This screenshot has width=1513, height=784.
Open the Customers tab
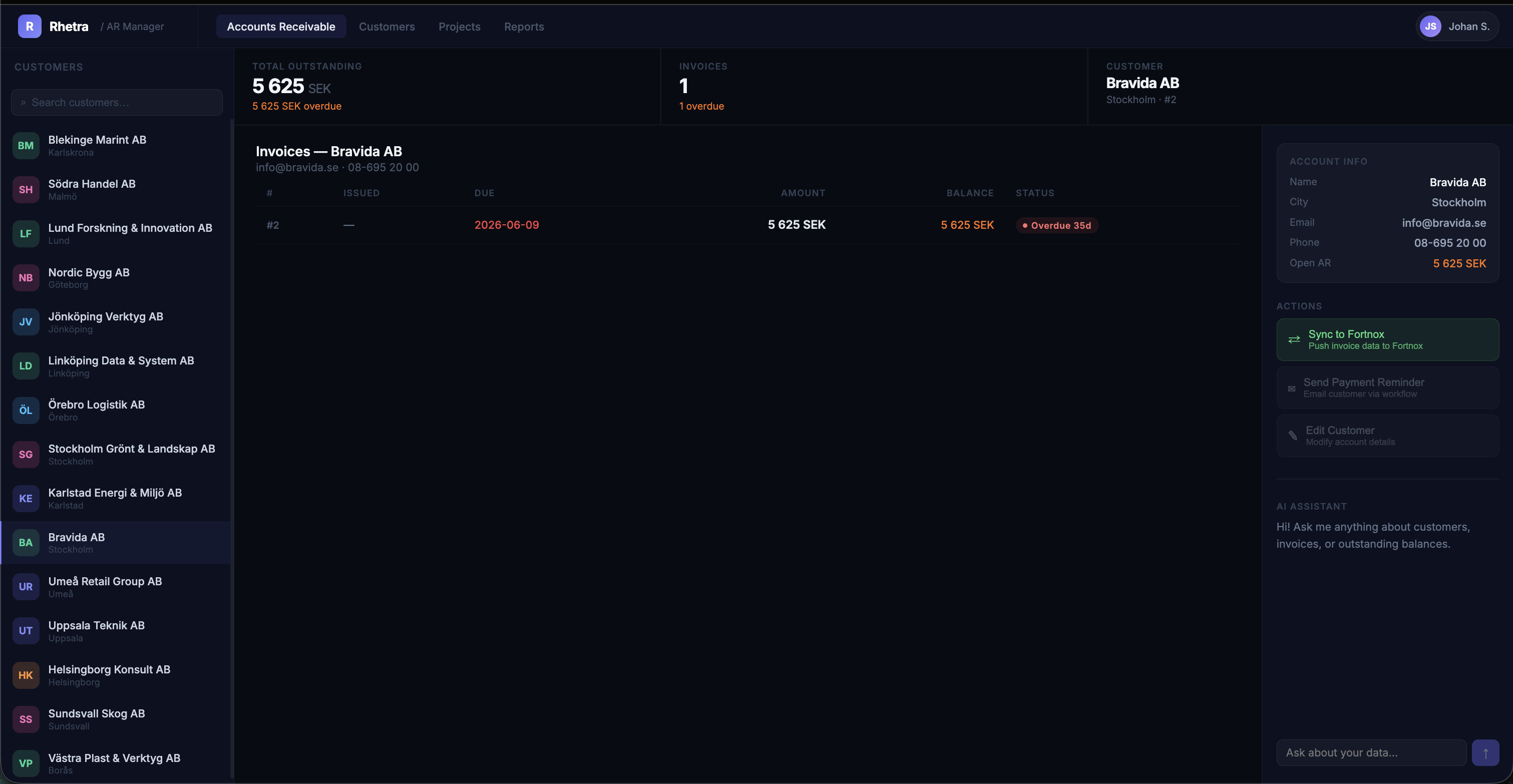click(x=387, y=27)
